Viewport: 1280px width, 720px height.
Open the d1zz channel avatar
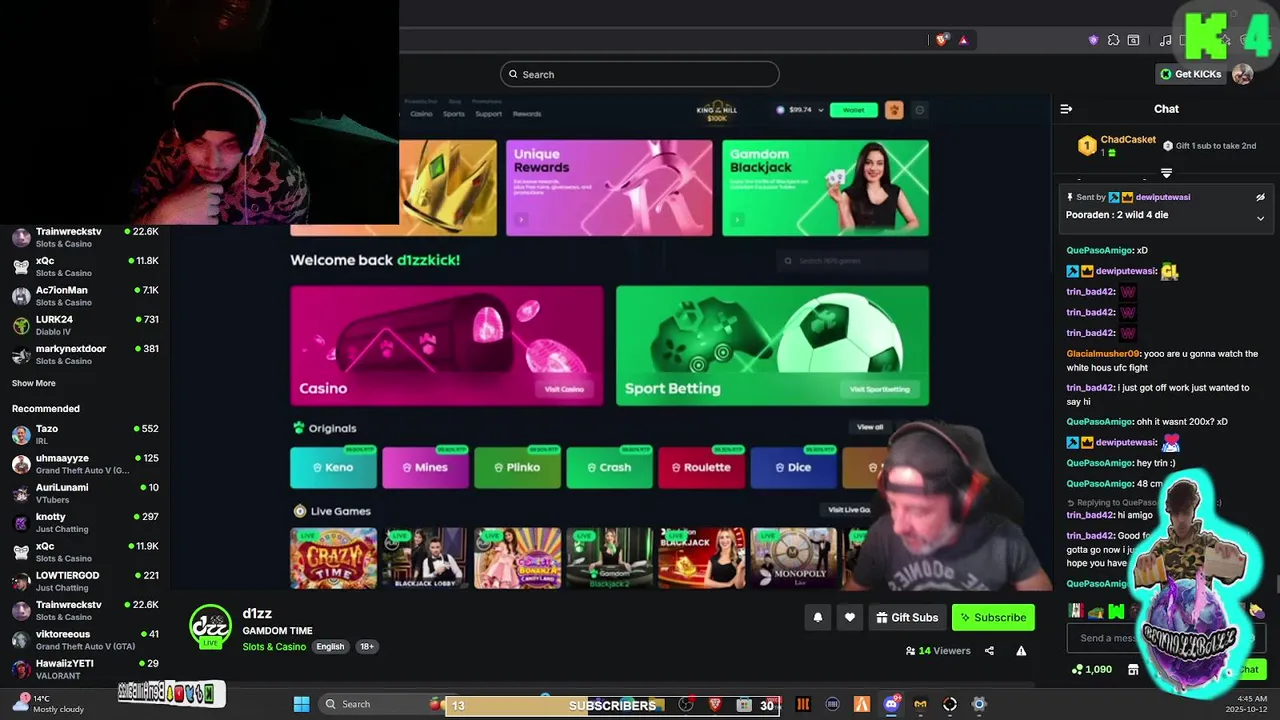(211, 627)
